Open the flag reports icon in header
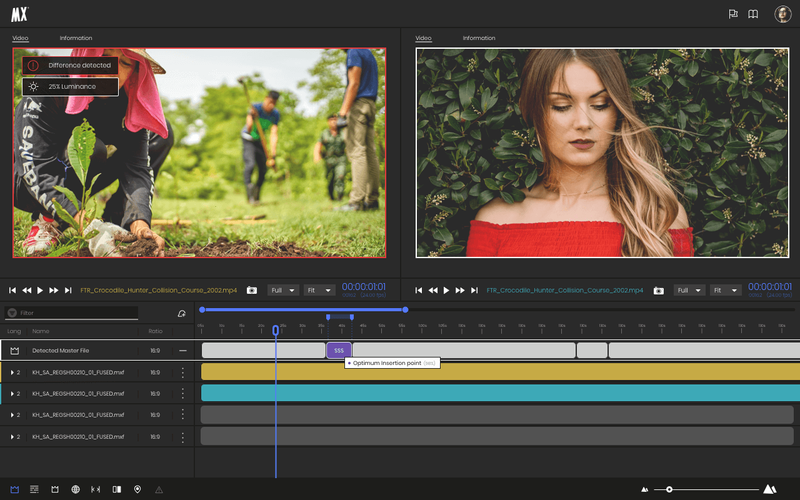Viewport: 800px width, 500px height. pyautogui.click(x=733, y=14)
